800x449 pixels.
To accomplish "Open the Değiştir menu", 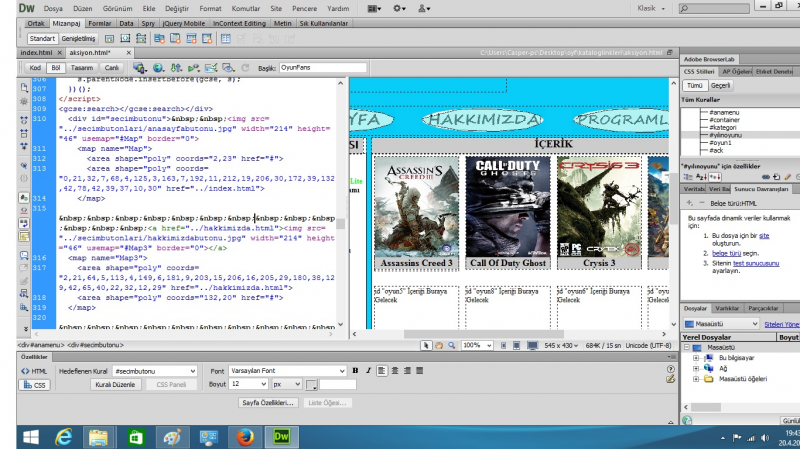I will pyautogui.click(x=177, y=8).
